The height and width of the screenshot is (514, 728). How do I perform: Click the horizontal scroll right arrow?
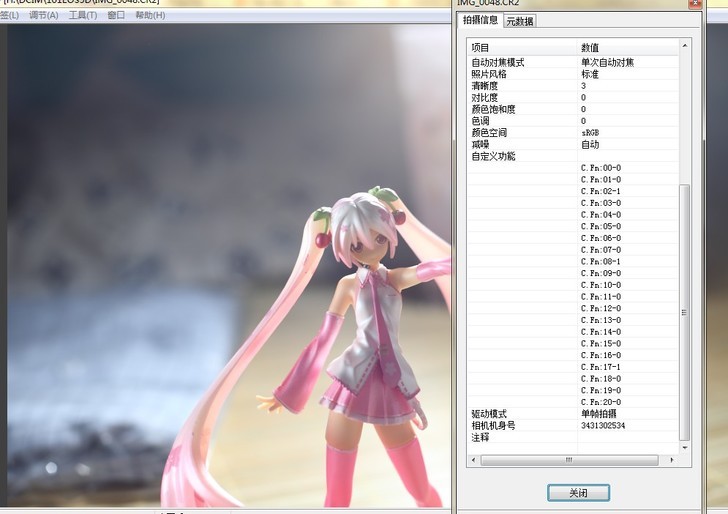coord(672,460)
